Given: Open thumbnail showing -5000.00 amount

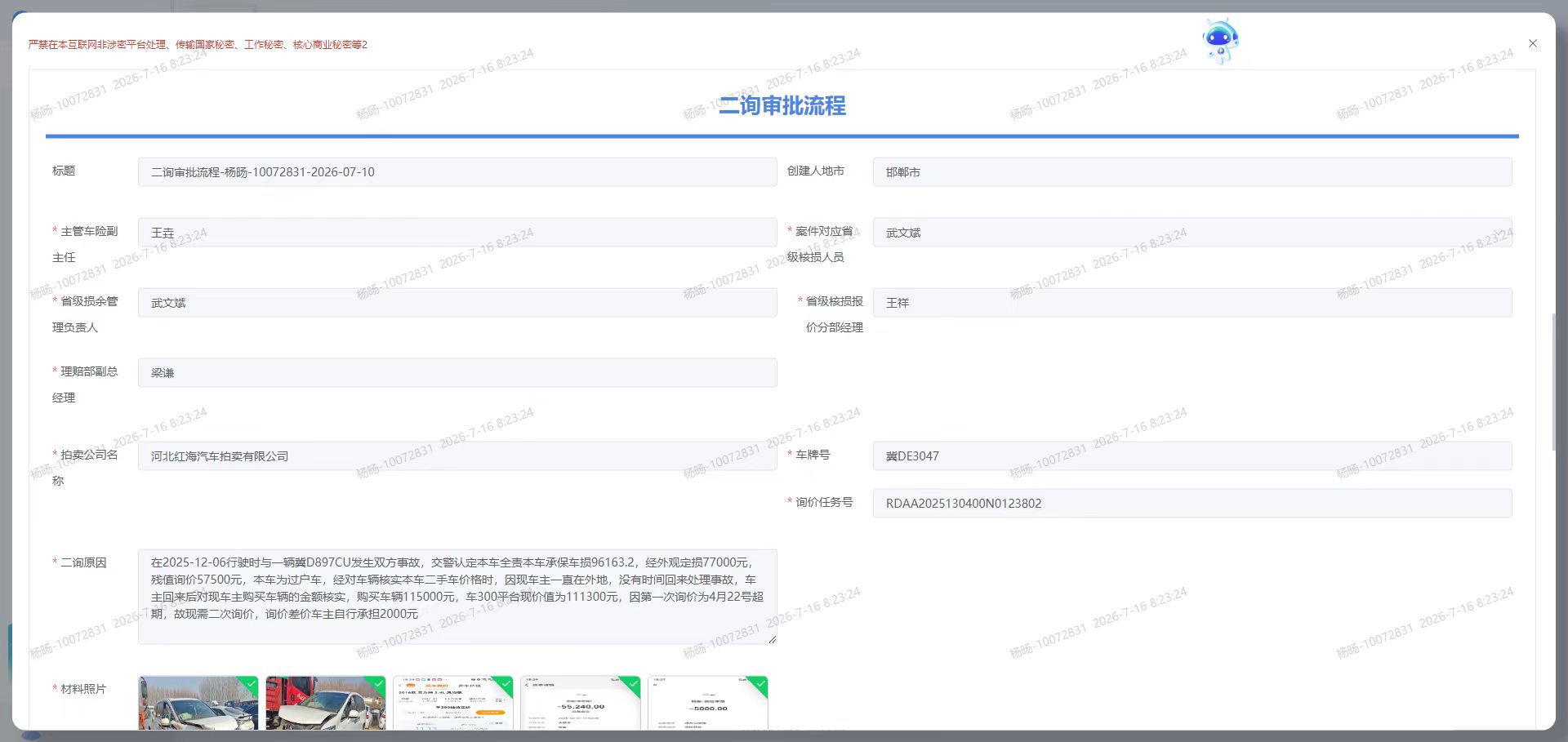Looking at the screenshot, I should (707, 703).
